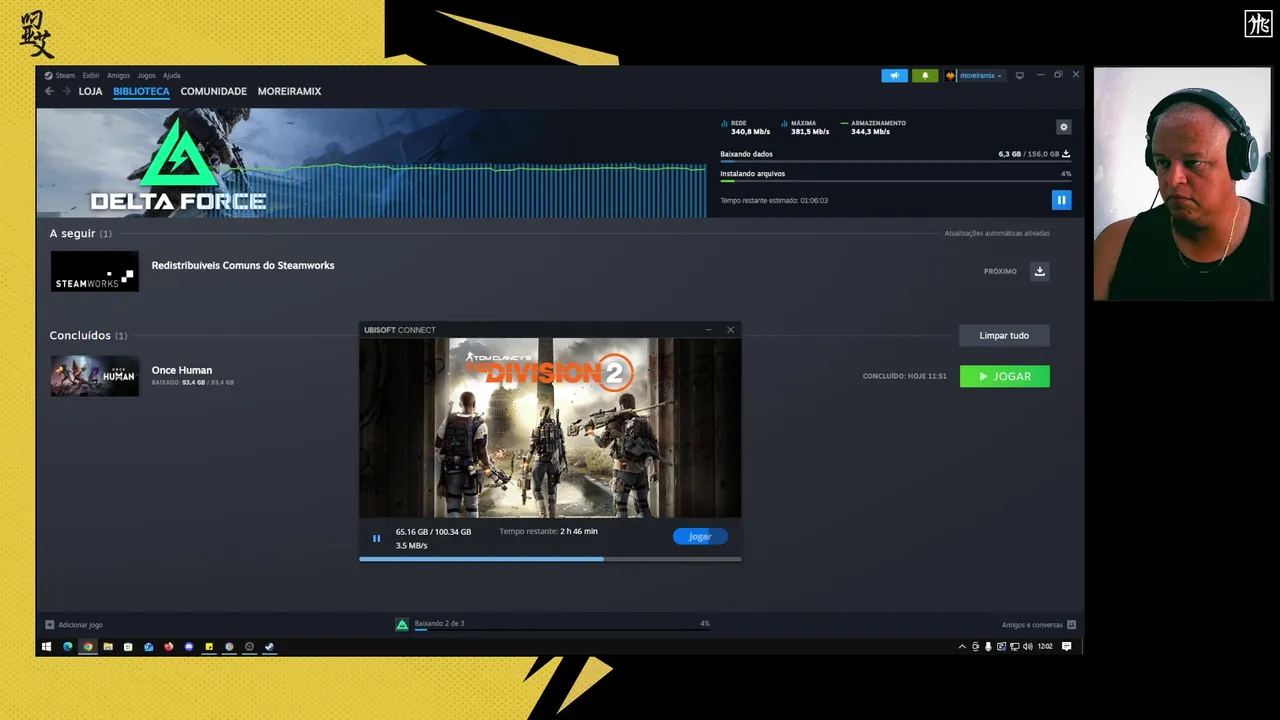Close the Ubisoft Connect window
This screenshot has width=1280, height=720.
pos(730,330)
